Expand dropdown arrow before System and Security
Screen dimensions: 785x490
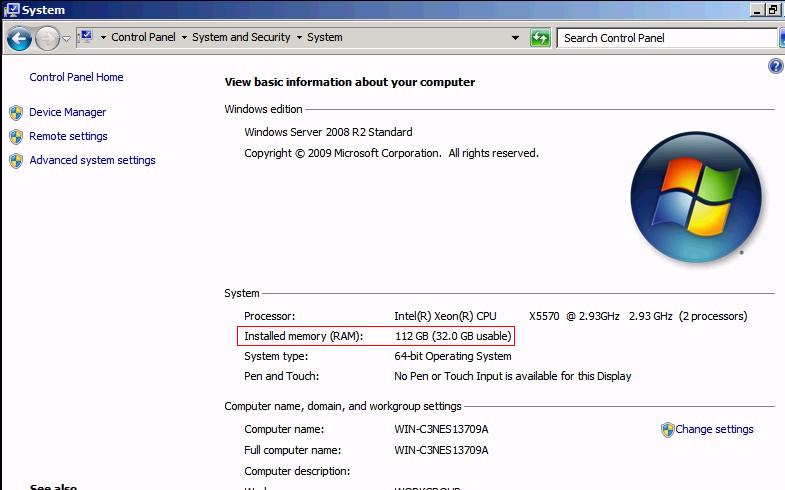pyautogui.click(x=184, y=38)
